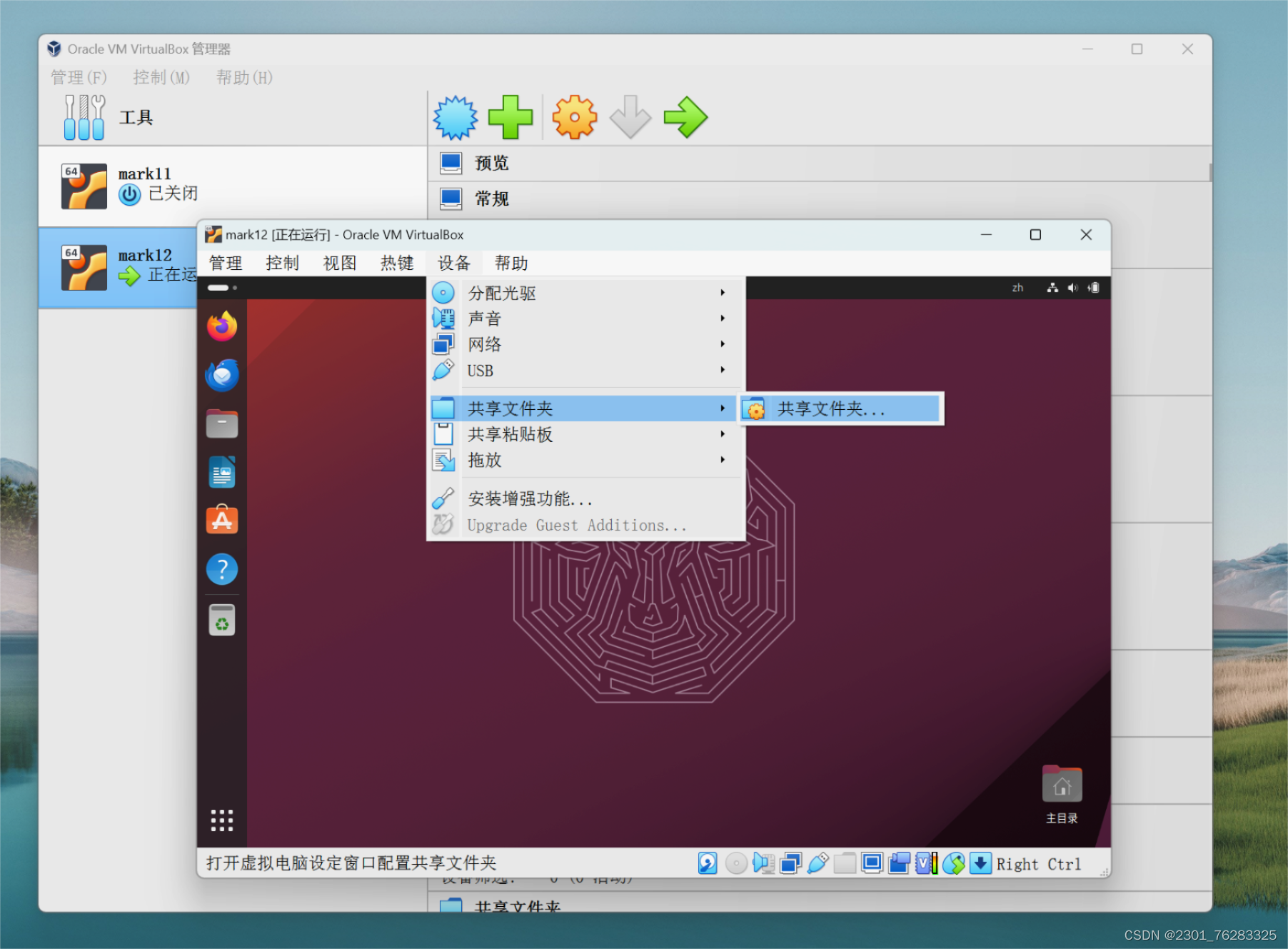Click the VirtualBox logo in the Manager title bar
The width and height of the screenshot is (1288, 949).
[x=54, y=49]
